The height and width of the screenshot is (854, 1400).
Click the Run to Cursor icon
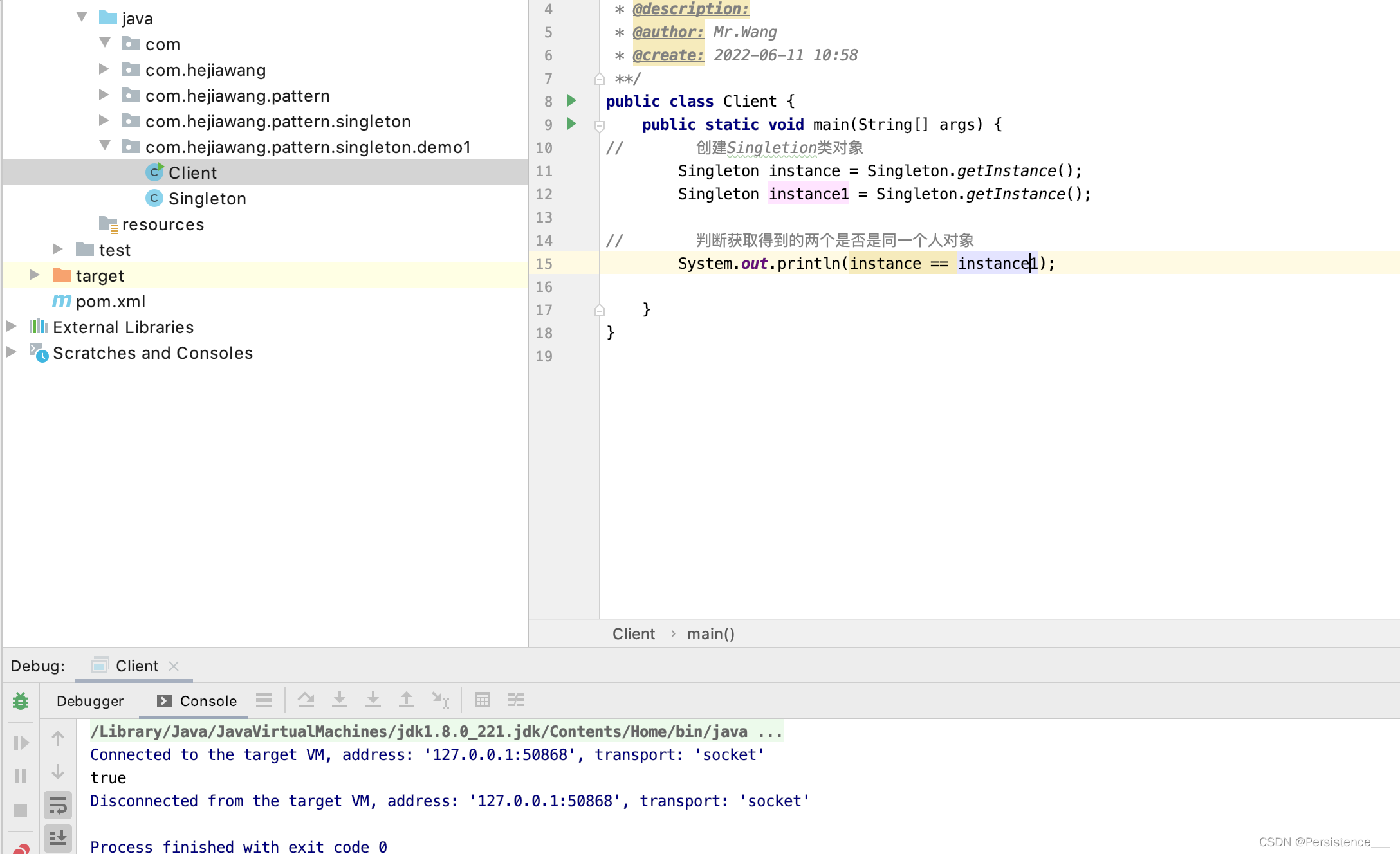tap(440, 700)
